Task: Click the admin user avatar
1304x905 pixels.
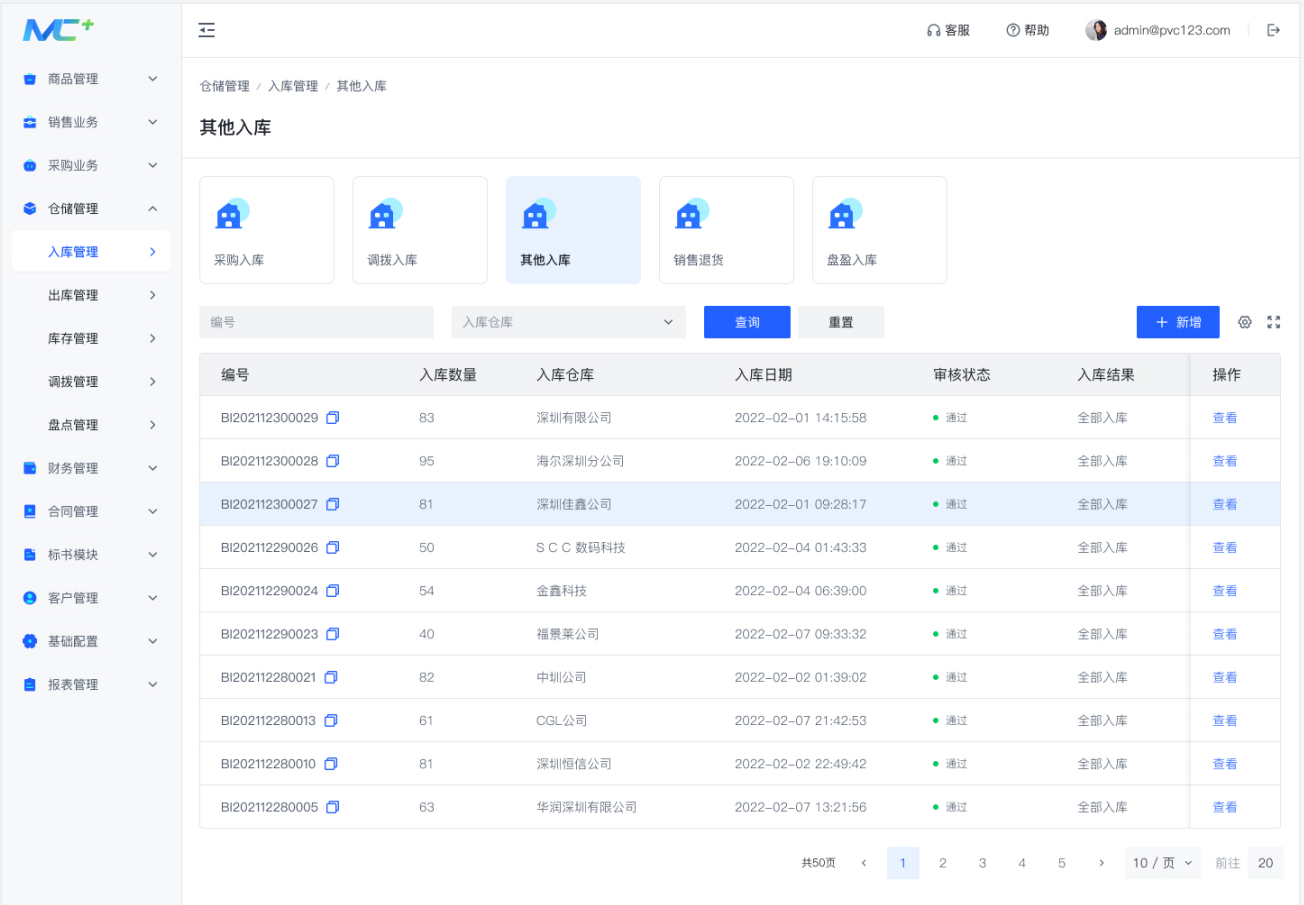Action: coord(1096,30)
